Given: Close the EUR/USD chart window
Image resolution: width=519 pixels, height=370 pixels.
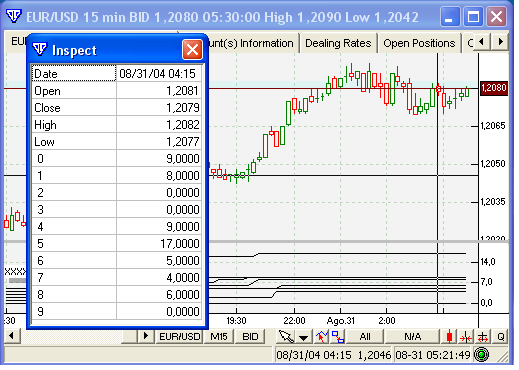Looking at the screenshot, I should click(x=496, y=16).
